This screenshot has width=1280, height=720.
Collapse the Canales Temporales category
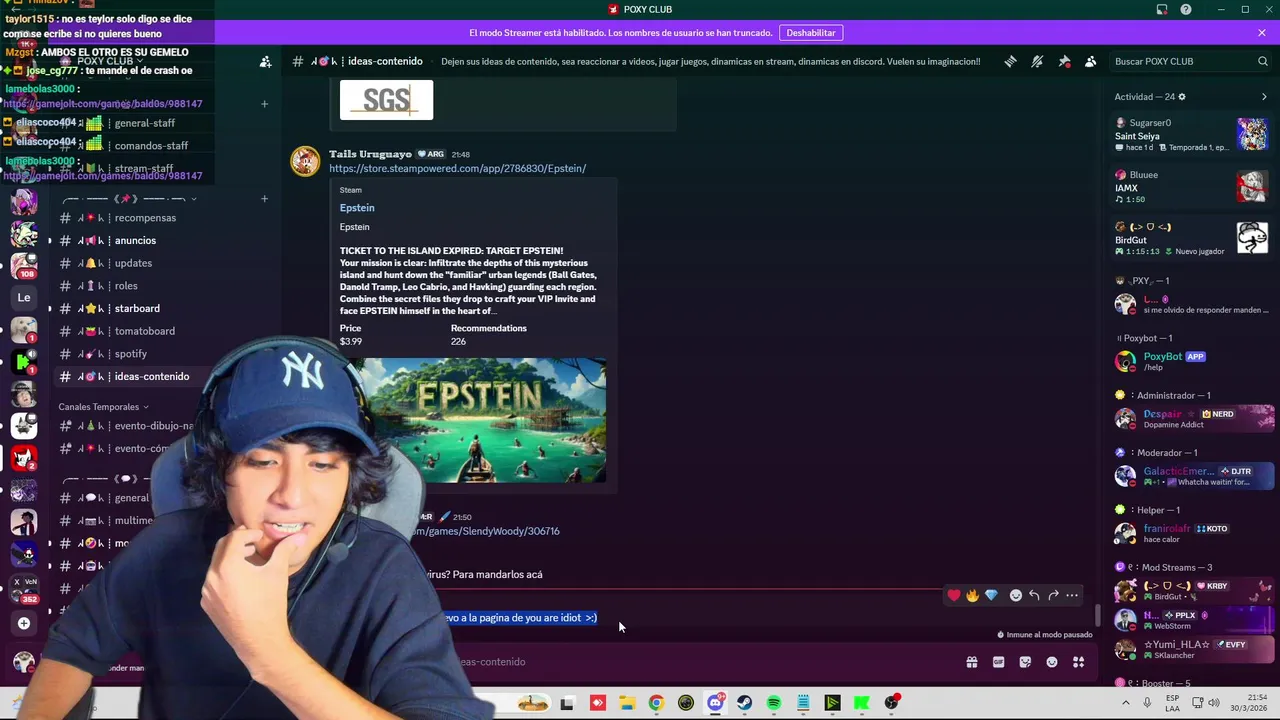tap(103, 407)
